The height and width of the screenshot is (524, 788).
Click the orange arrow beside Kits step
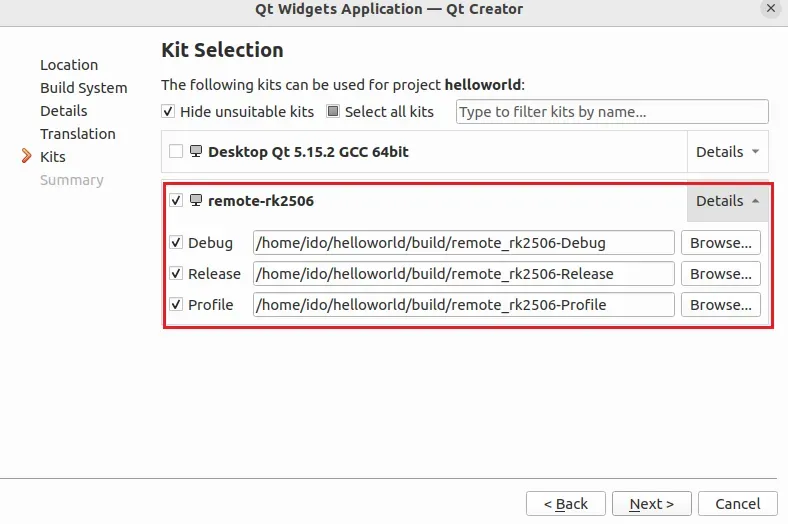pyautogui.click(x=27, y=156)
